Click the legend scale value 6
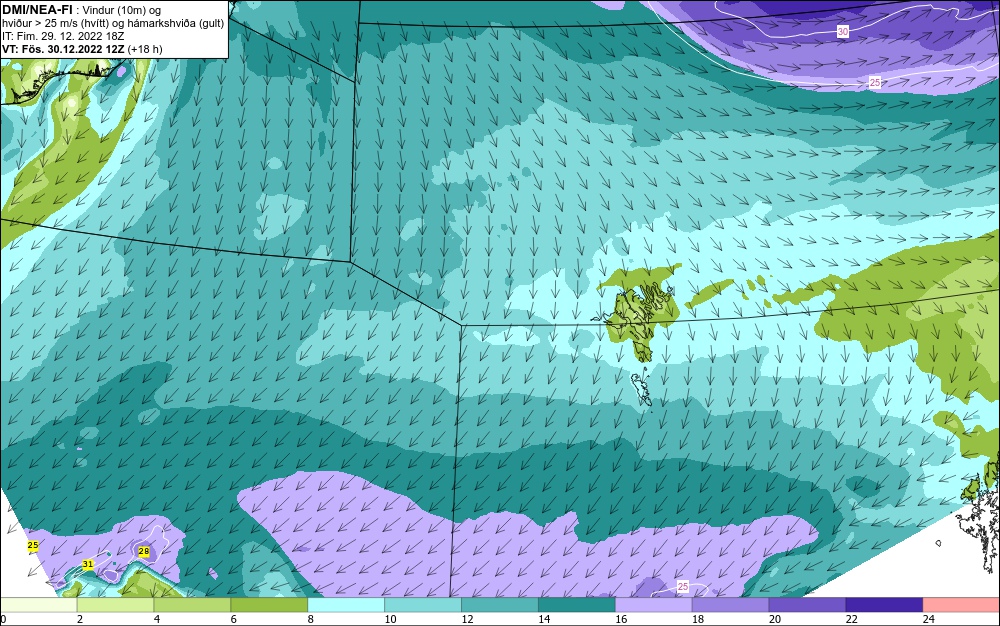The image size is (1000, 626). (x=233, y=619)
